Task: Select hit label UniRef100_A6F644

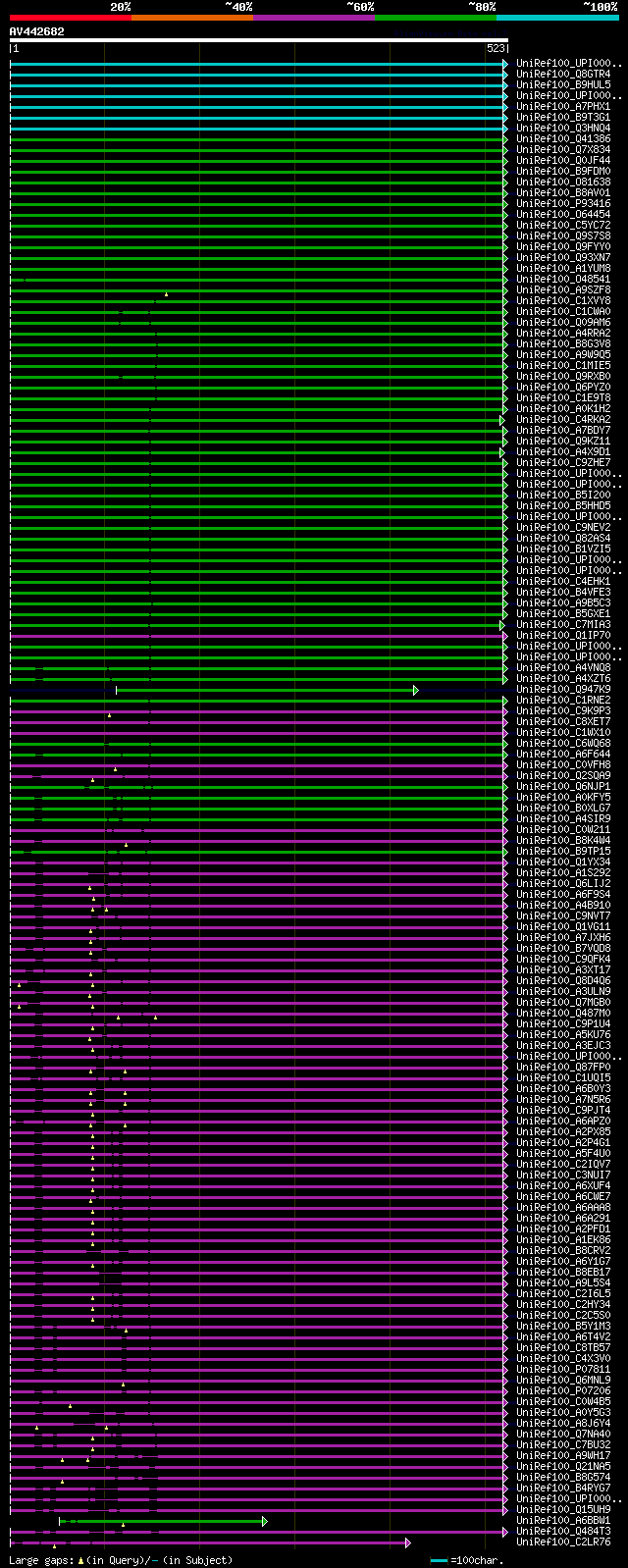Action: 563,755
